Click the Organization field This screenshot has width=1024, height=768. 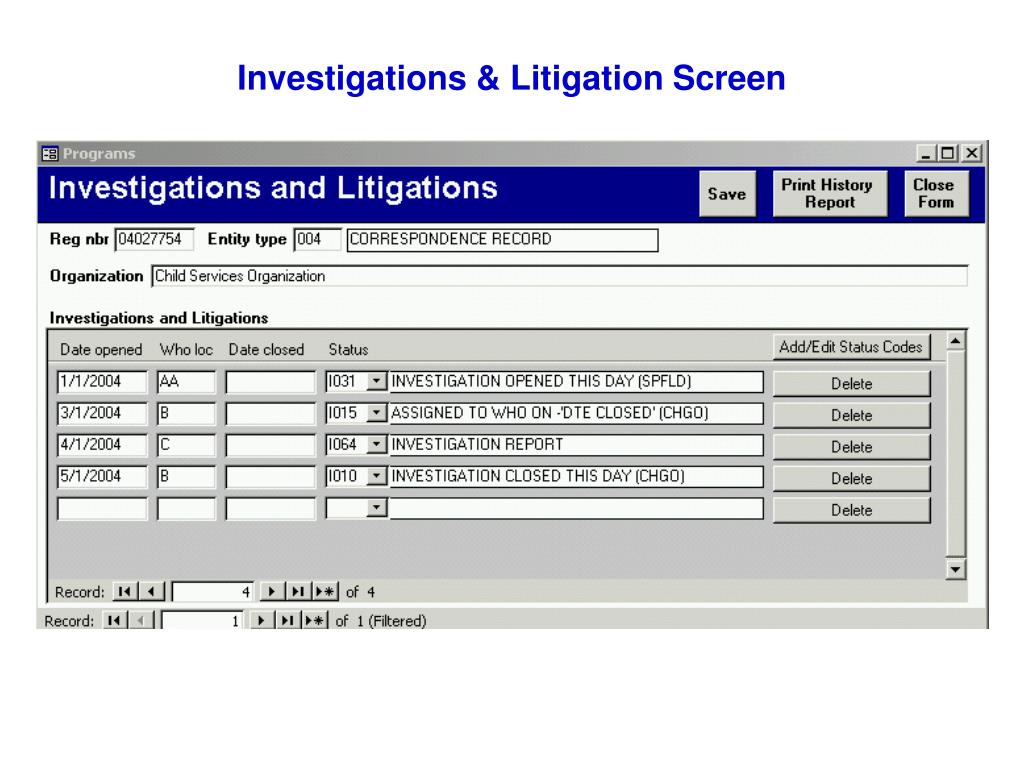(x=560, y=276)
